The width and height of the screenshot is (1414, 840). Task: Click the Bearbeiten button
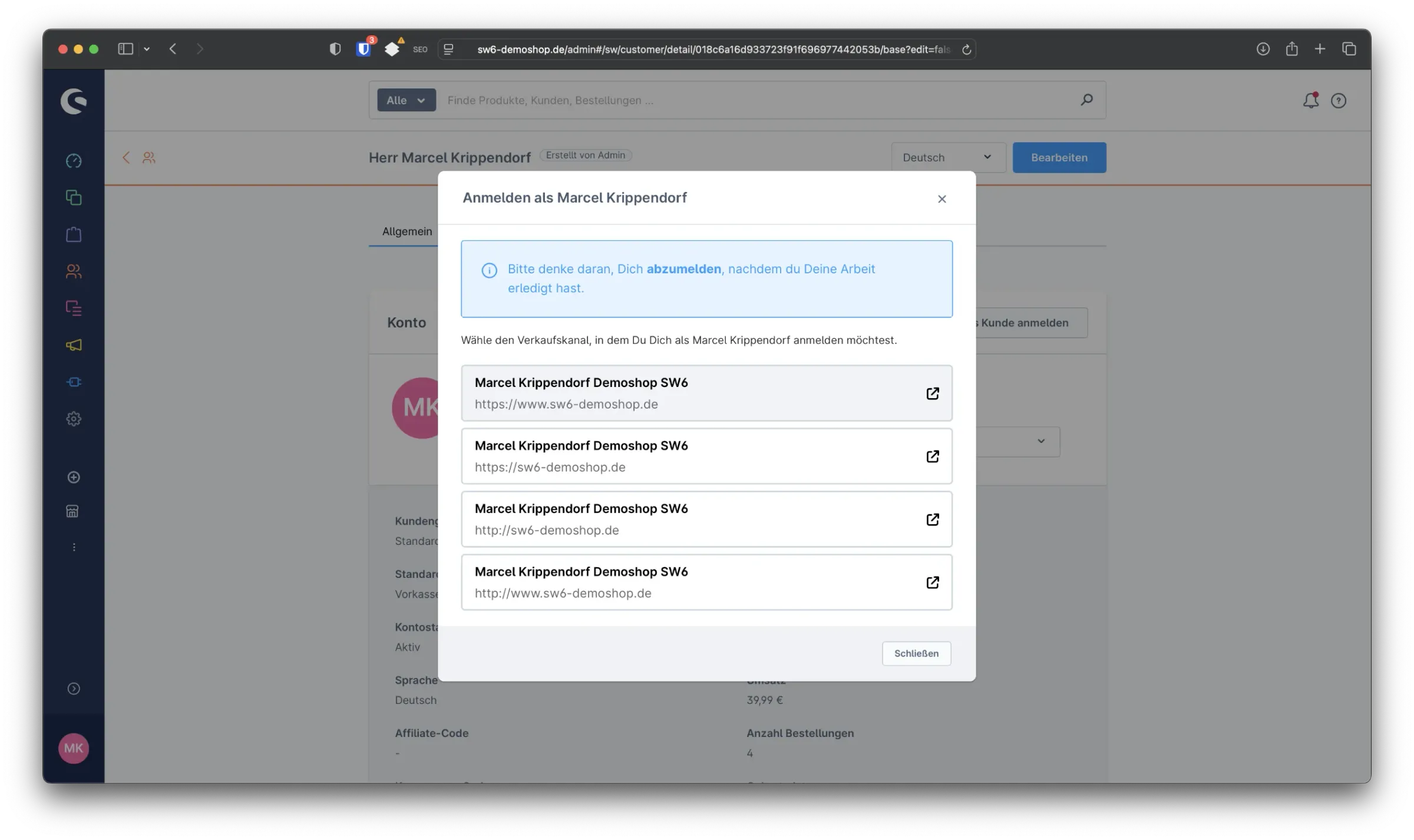pyautogui.click(x=1059, y=157)
